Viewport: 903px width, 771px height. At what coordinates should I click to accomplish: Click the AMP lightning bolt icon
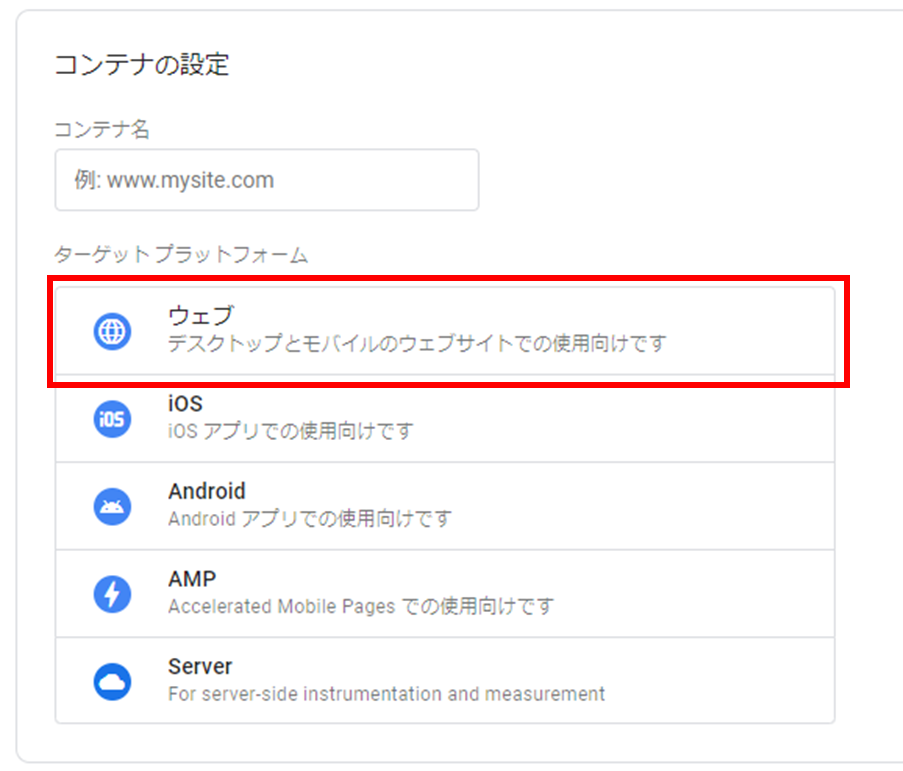pyautogui.click(x=112, y=594)
